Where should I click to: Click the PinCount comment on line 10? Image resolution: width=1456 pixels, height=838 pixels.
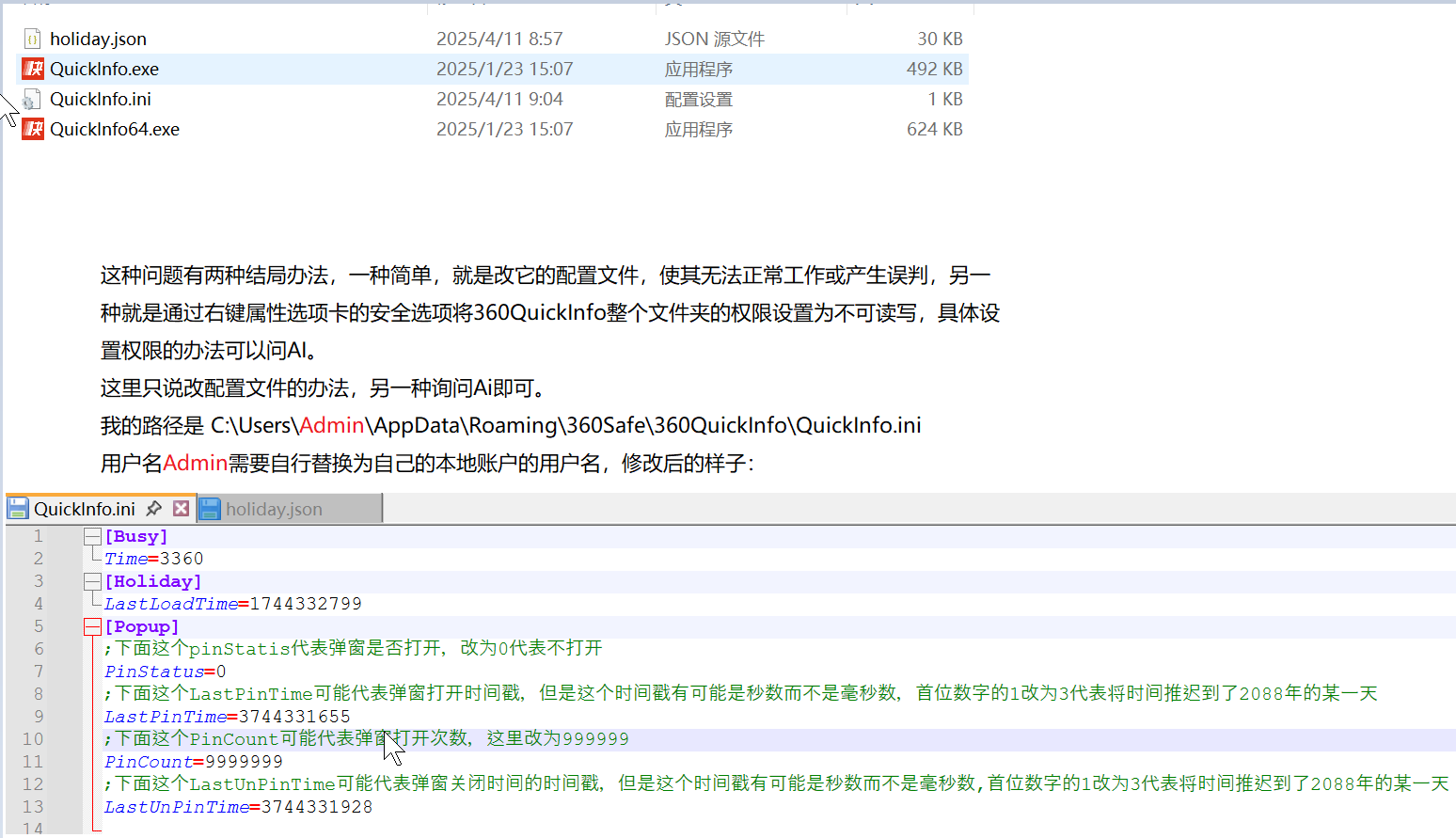(367, 738)
